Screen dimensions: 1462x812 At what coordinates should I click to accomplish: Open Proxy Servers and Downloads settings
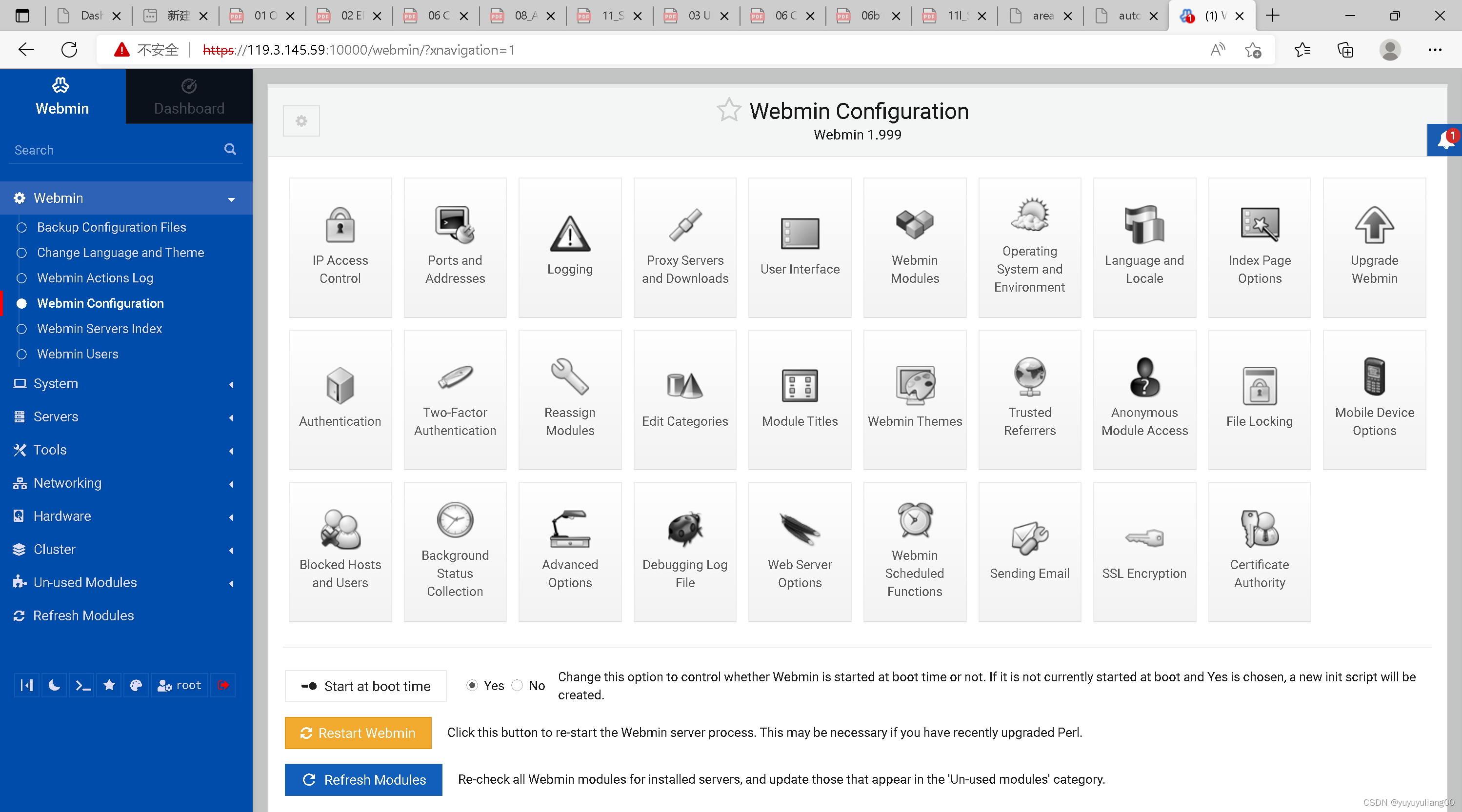[x=684, y=247]
